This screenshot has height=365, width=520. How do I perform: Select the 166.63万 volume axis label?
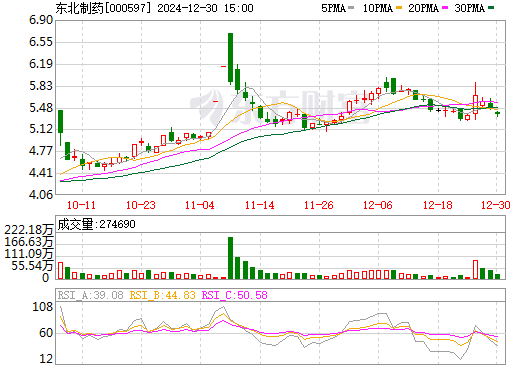(29, 241)
